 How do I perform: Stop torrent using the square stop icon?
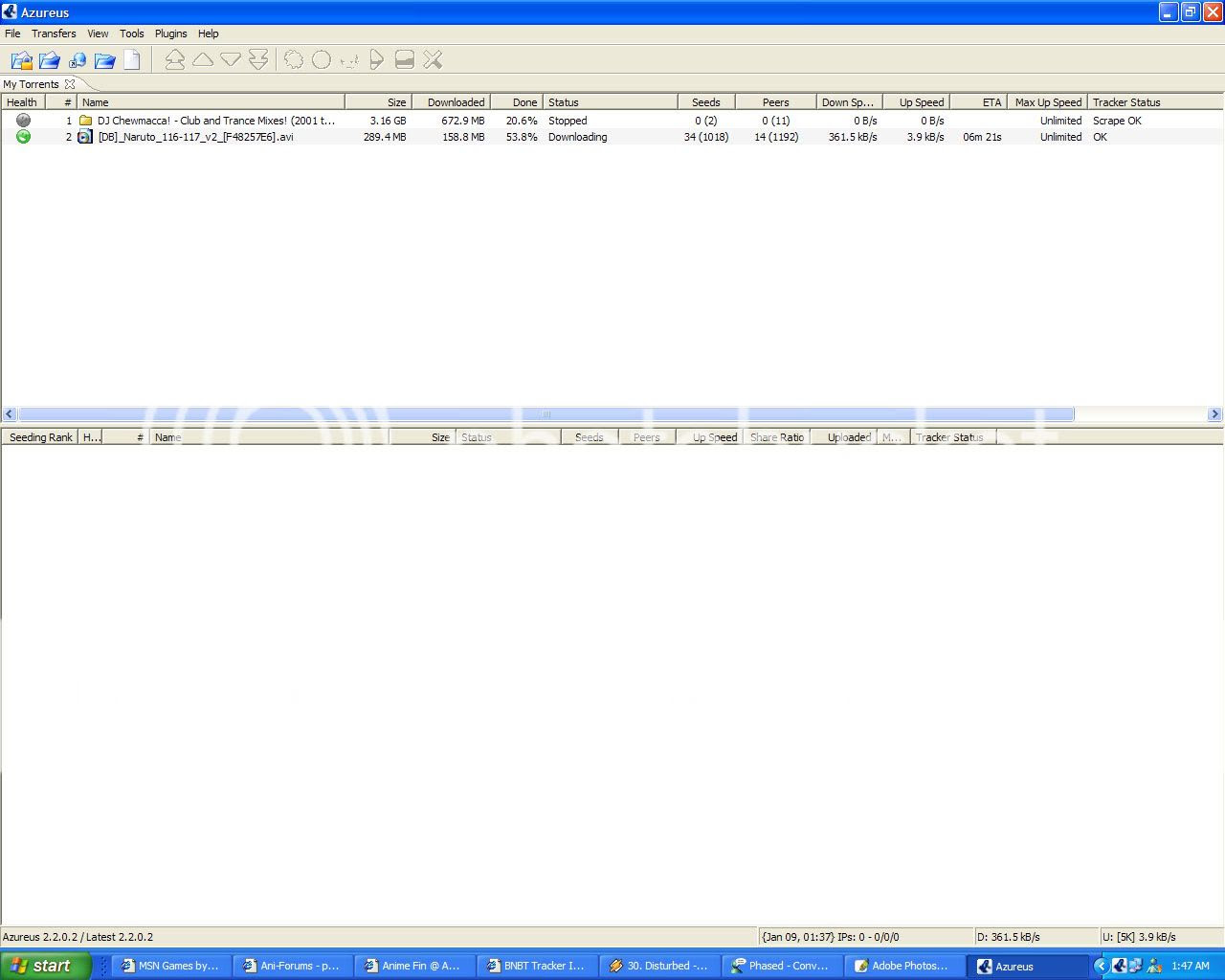[405, 60]
